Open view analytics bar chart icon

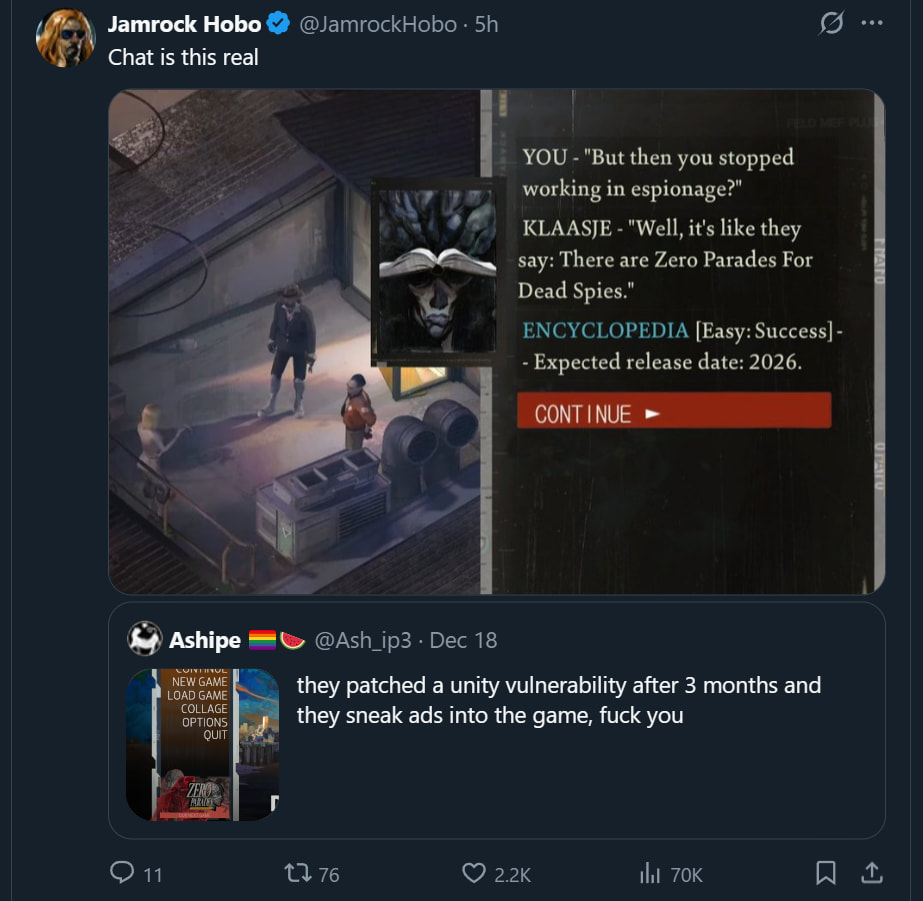click(649, 873)
